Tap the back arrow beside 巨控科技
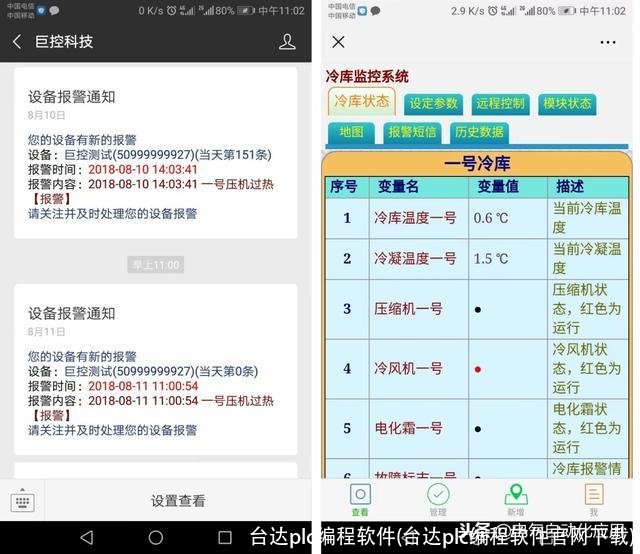Viewport: 640px width, 554px height. (17, 42)
